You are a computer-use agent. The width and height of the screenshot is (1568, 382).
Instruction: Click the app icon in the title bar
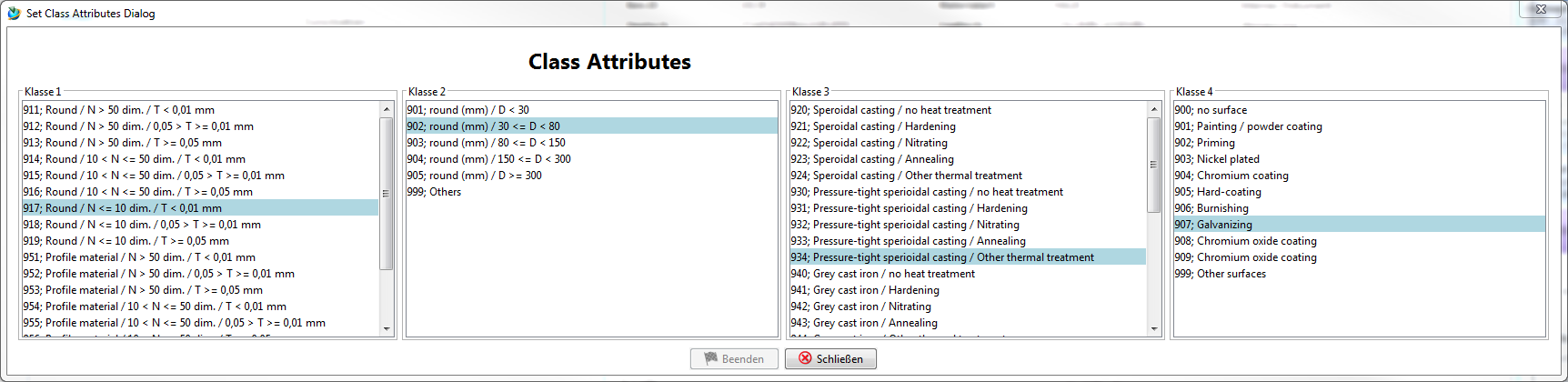[14, 13]
